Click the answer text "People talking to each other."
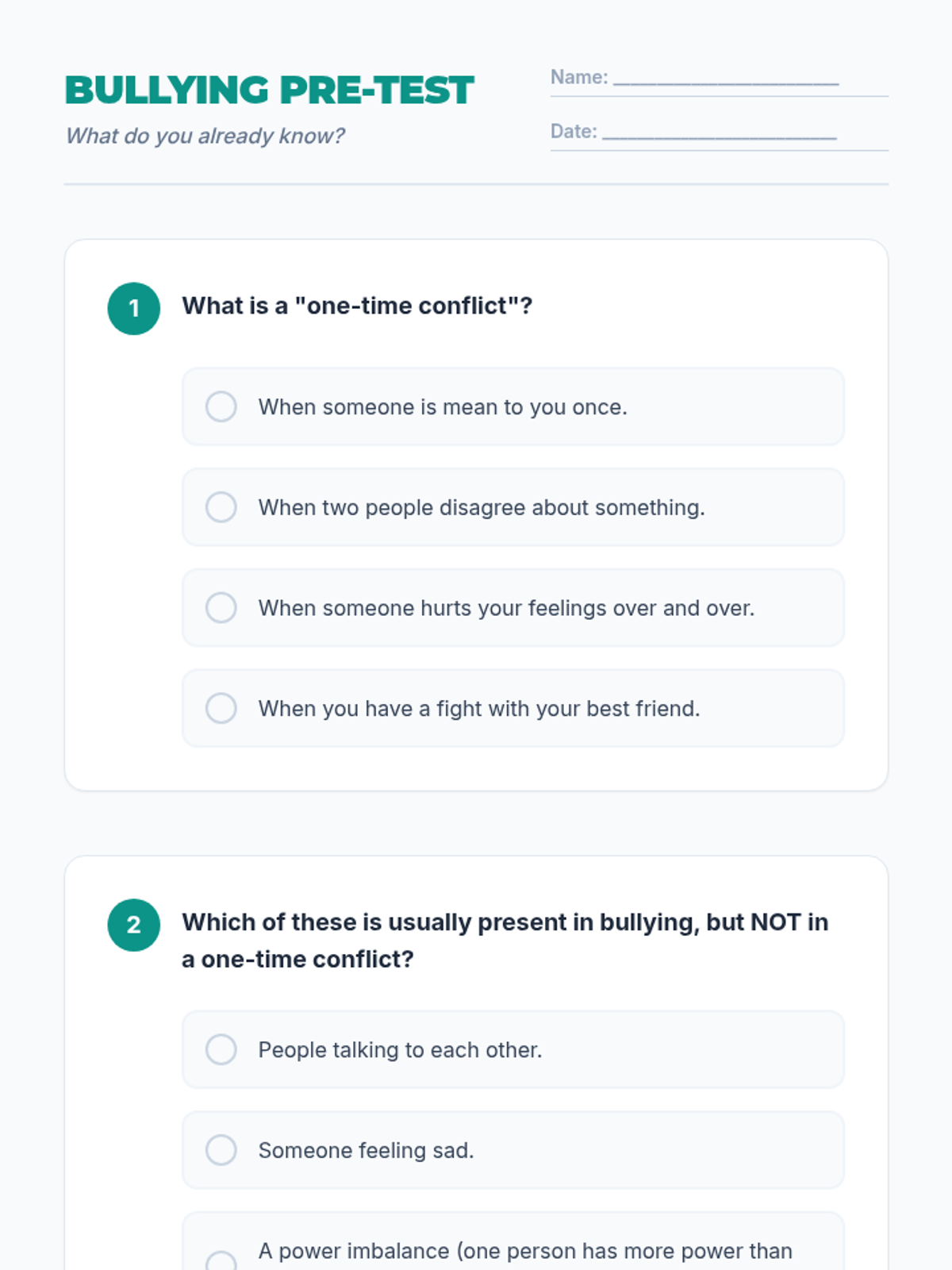 click(400, 1049)
